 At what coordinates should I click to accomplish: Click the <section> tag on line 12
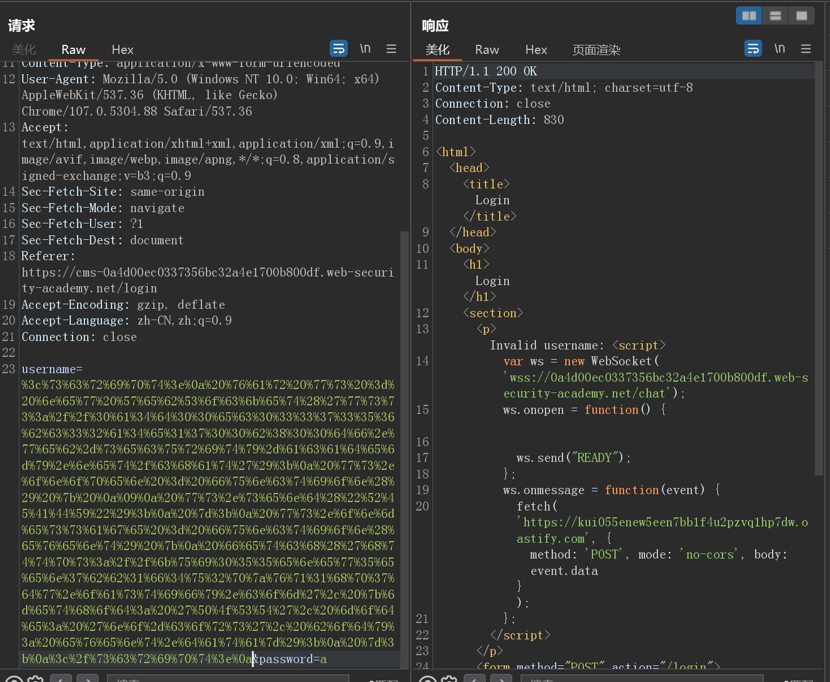(493, 313)
